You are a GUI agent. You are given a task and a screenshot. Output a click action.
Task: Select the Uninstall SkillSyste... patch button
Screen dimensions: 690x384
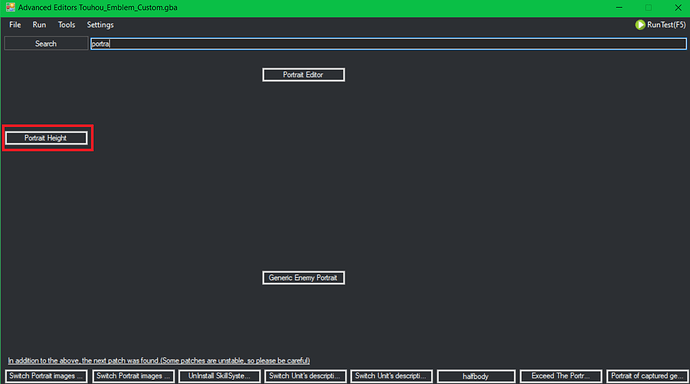[x=219, y=376]
